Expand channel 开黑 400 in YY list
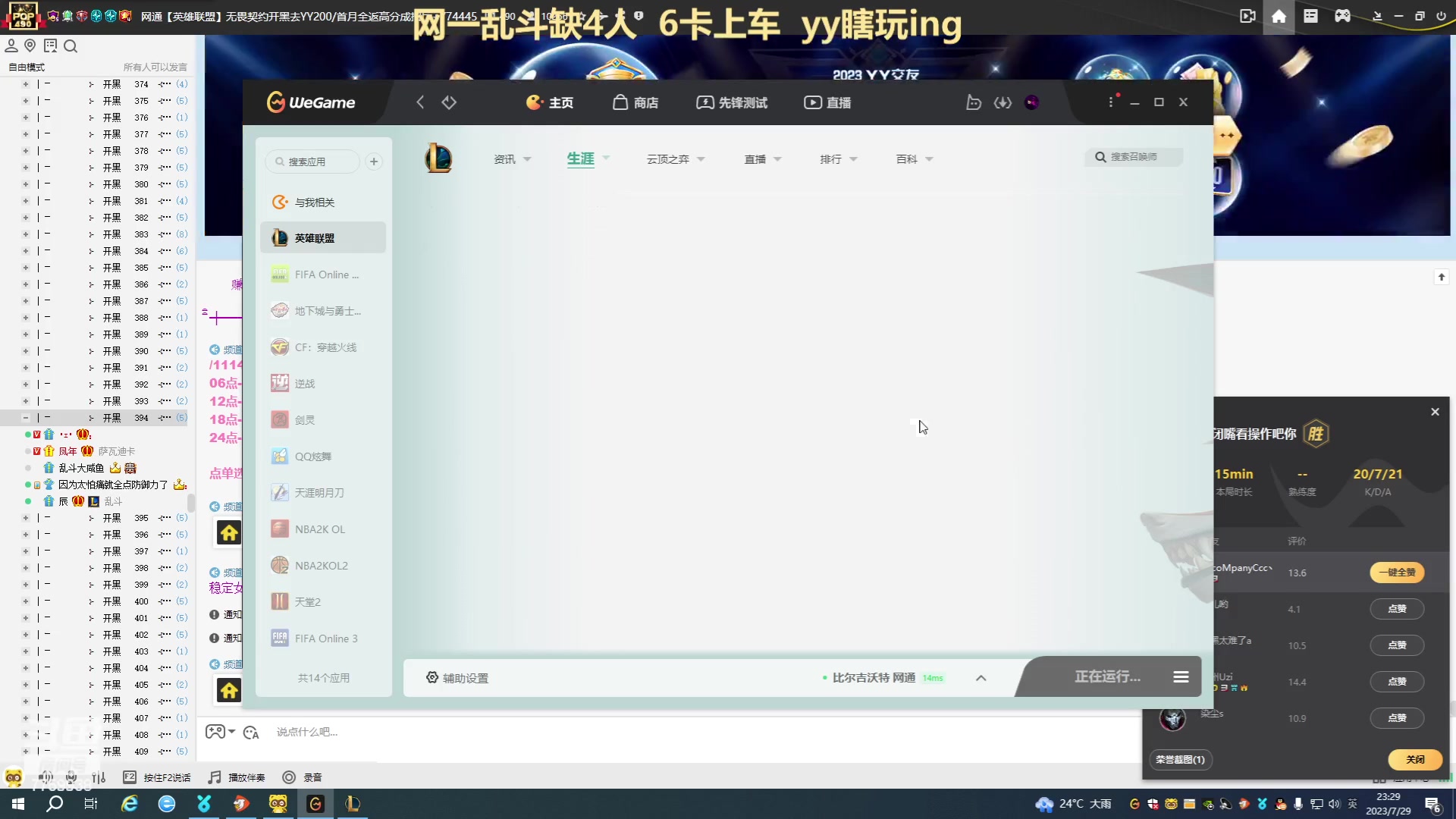This screenshot has width=1456, height=819. 26,601
